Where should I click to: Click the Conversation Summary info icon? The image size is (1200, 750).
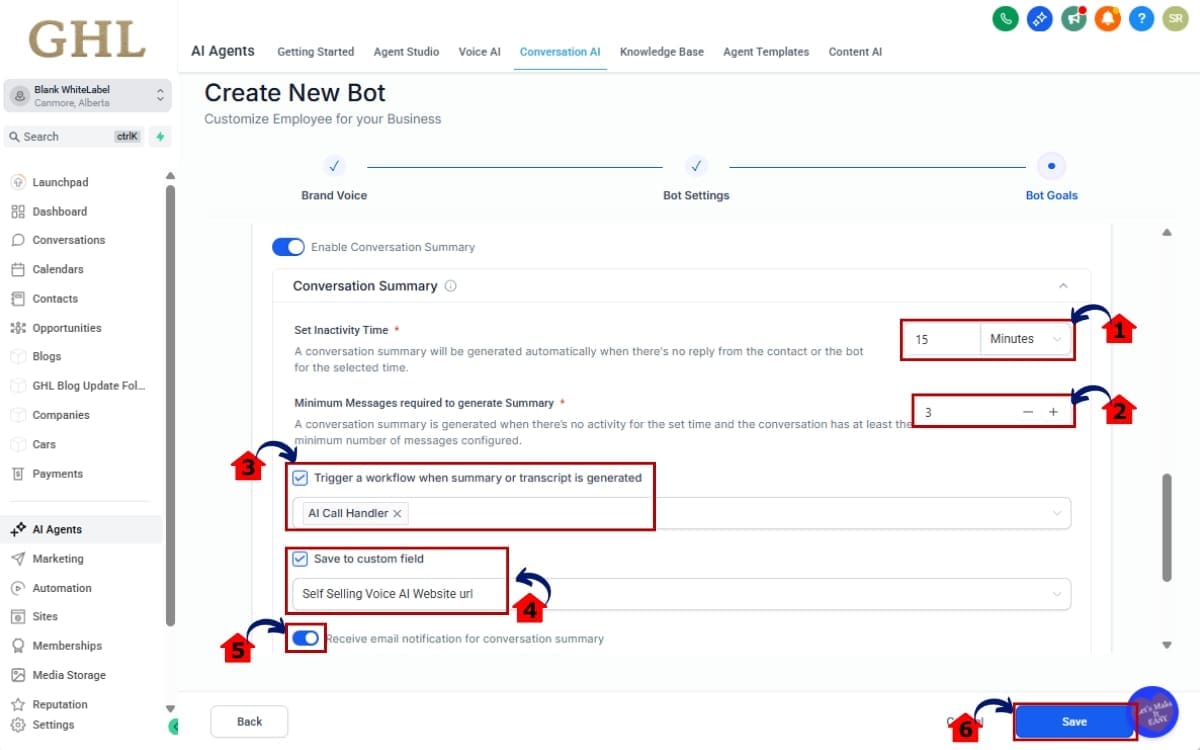[450, 286]
